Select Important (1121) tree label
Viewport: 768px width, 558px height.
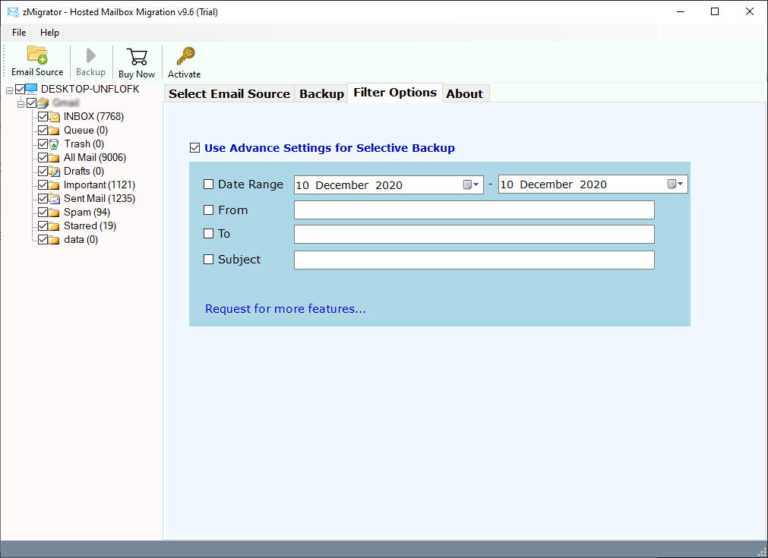click(99, 185)
